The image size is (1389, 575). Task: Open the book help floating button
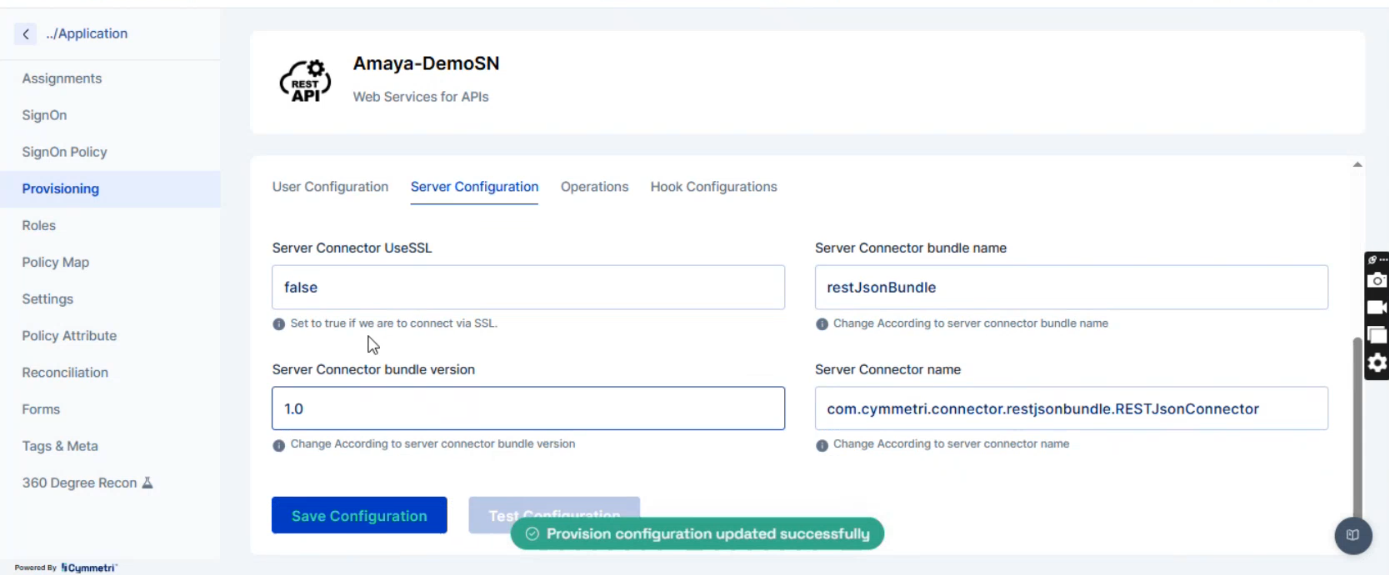[1353, 535]
